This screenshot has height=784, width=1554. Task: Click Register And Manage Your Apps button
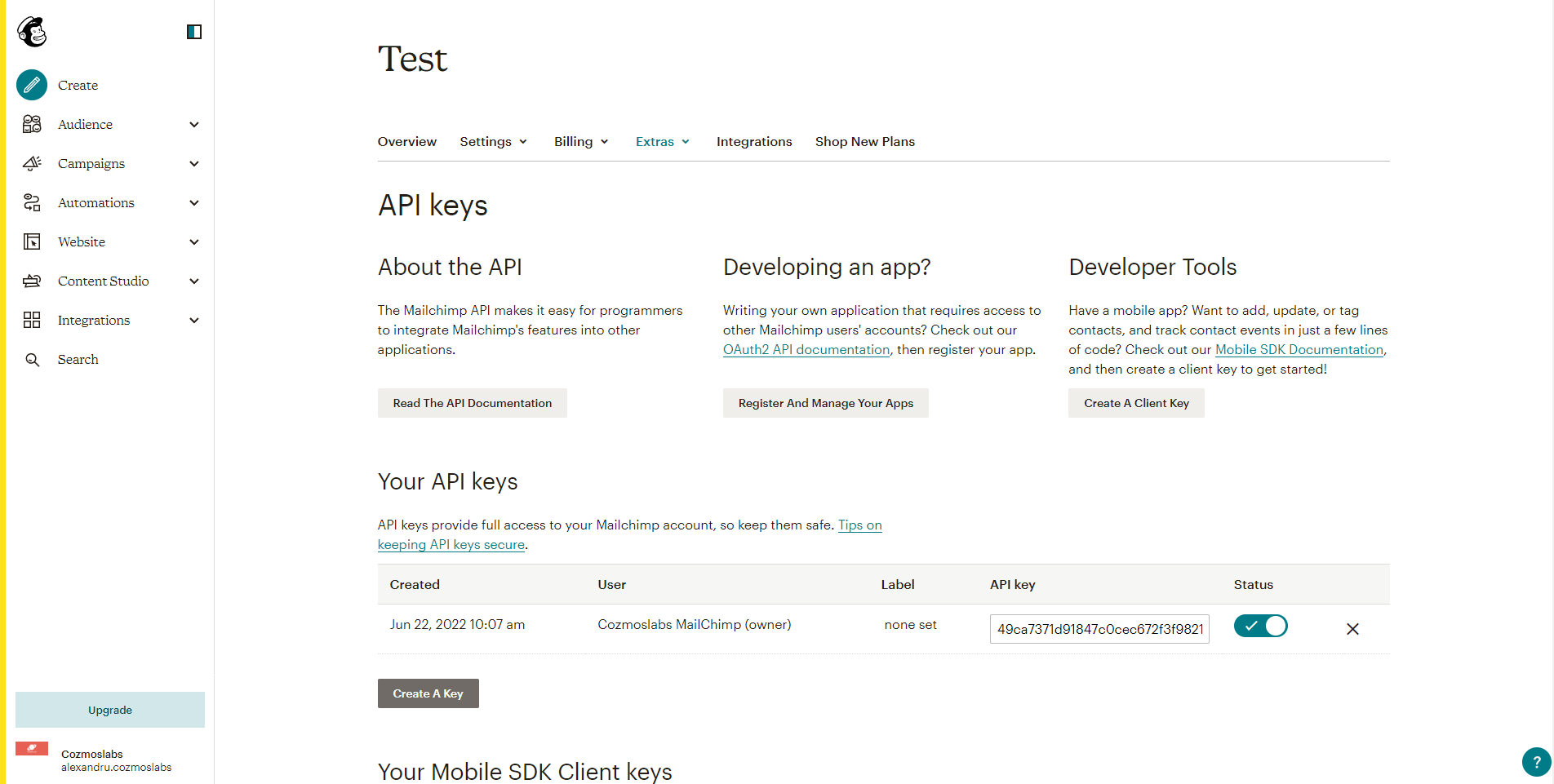(x=826, y=403)
